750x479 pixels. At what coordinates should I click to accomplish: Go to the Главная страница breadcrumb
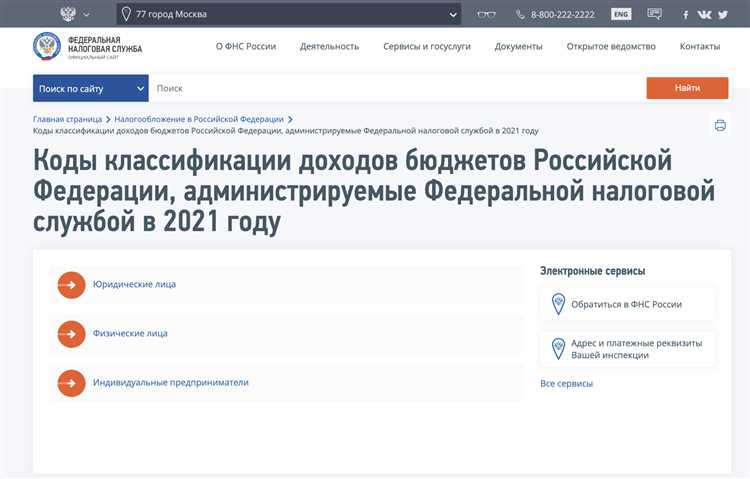tap(67, 119)
